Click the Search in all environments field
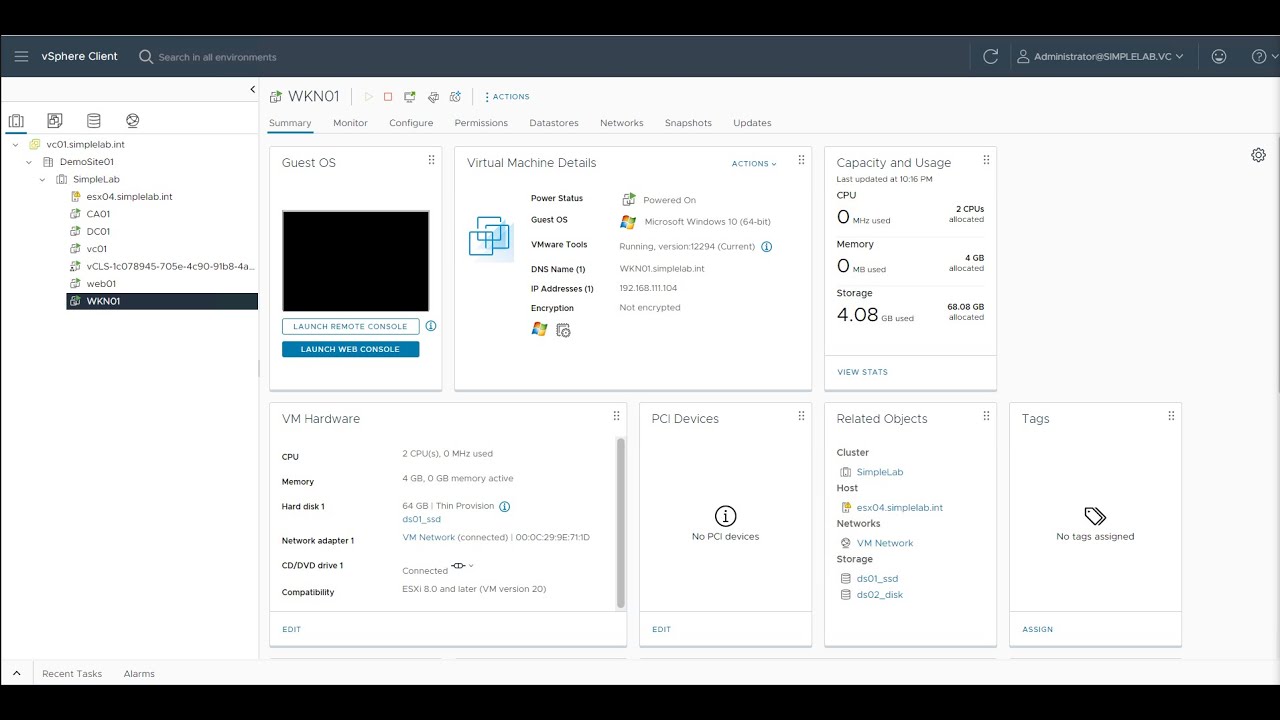Screen dimensions: 1280x720 tap(217, 57)
